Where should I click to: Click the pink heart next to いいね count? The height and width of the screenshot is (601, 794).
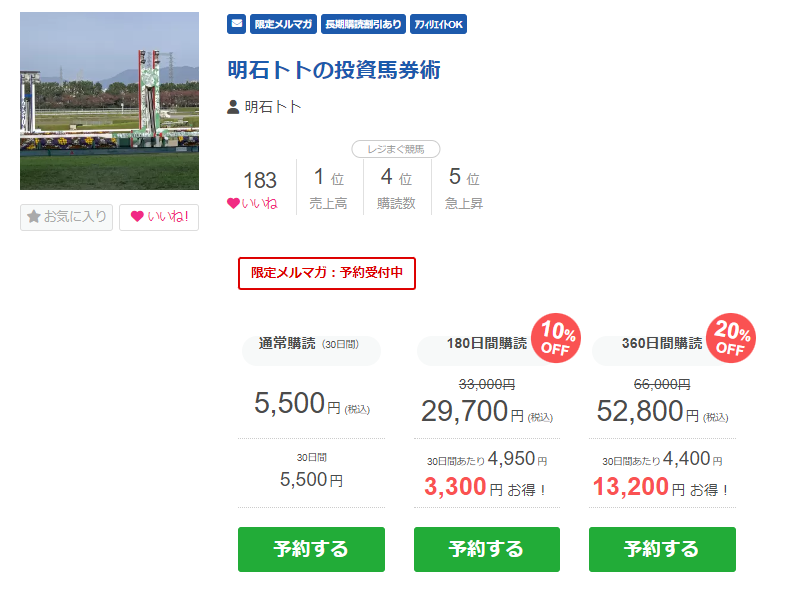233,204
